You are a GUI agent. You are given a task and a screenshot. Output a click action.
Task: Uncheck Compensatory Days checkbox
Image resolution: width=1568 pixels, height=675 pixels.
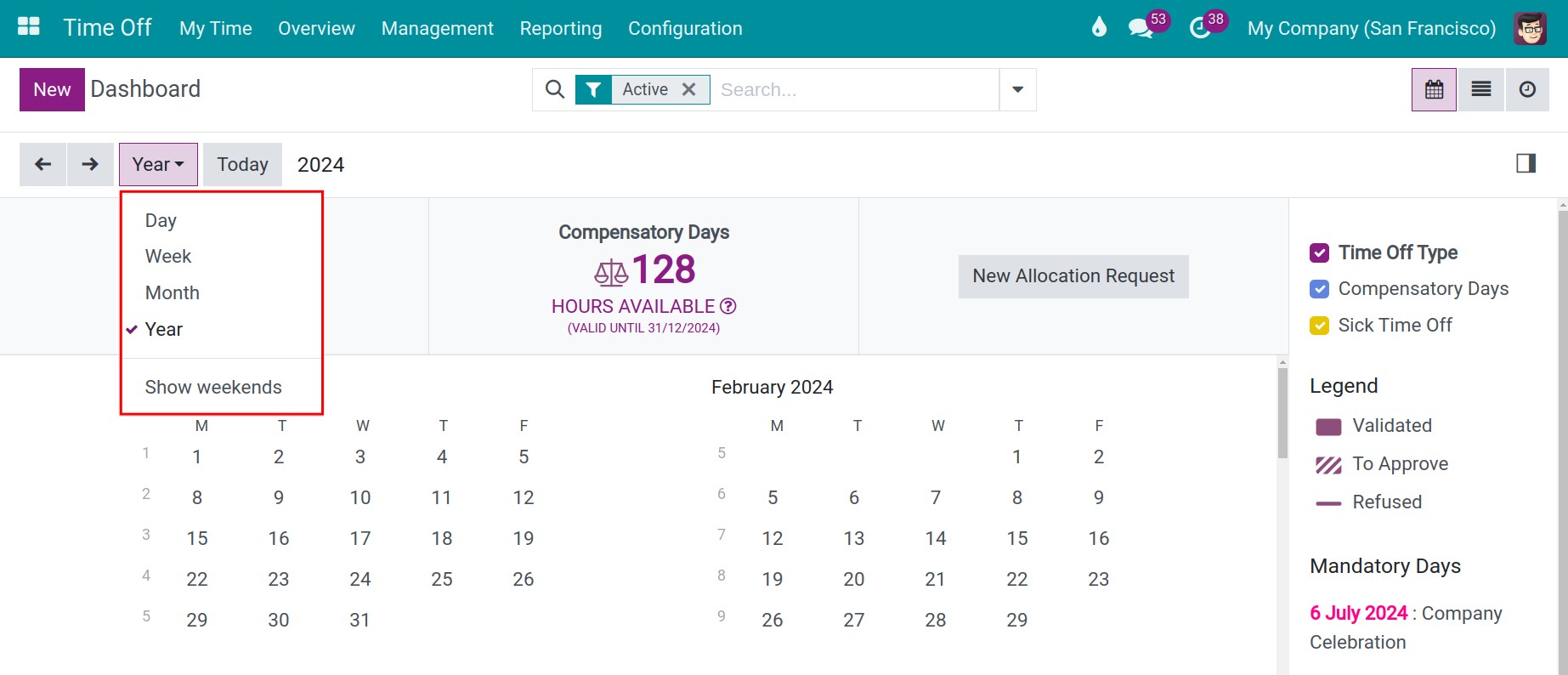pyautogui.click(x=1320, y=289)
